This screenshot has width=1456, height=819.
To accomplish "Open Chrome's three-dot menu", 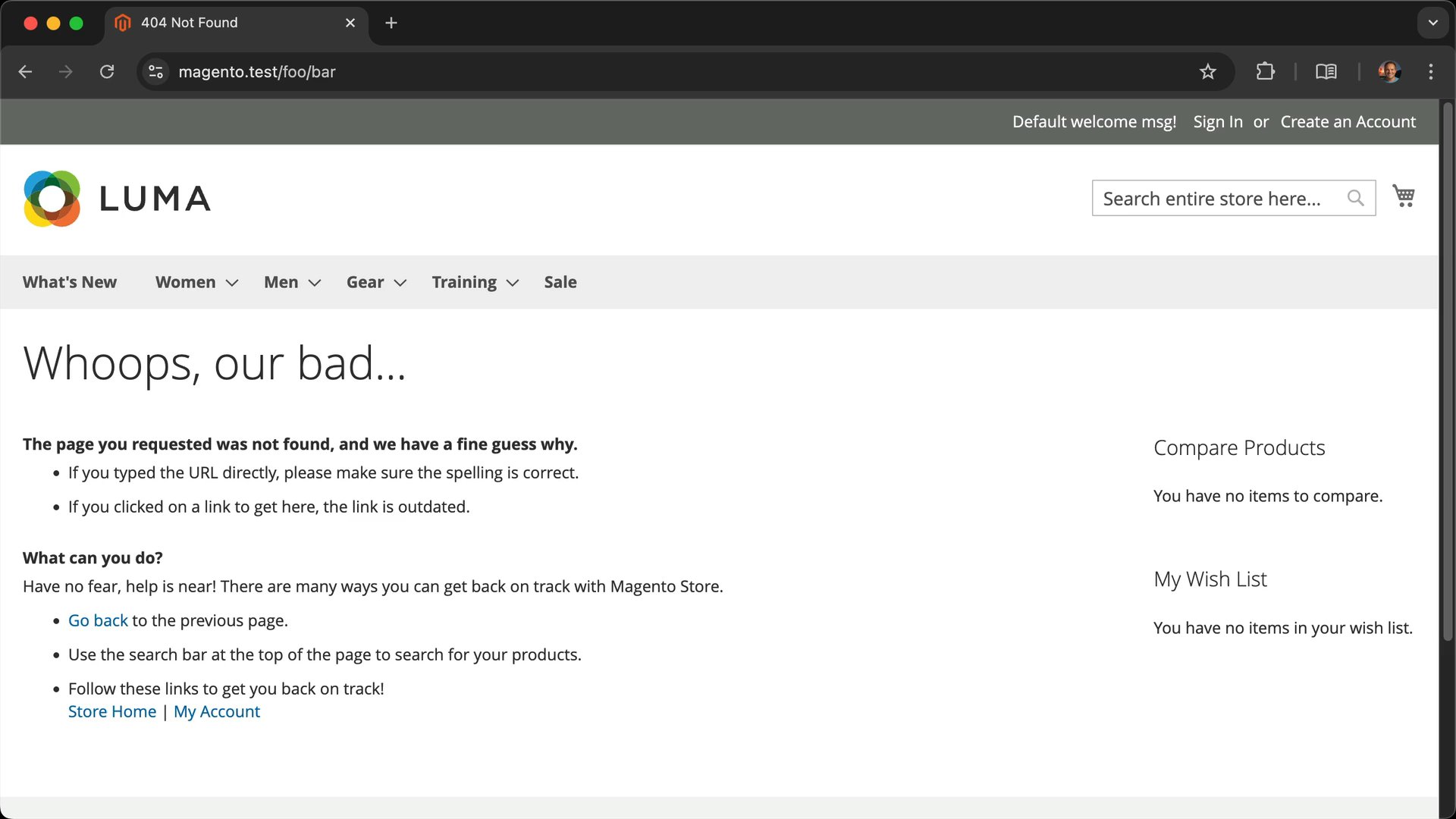I will (x=1431, y=71).
